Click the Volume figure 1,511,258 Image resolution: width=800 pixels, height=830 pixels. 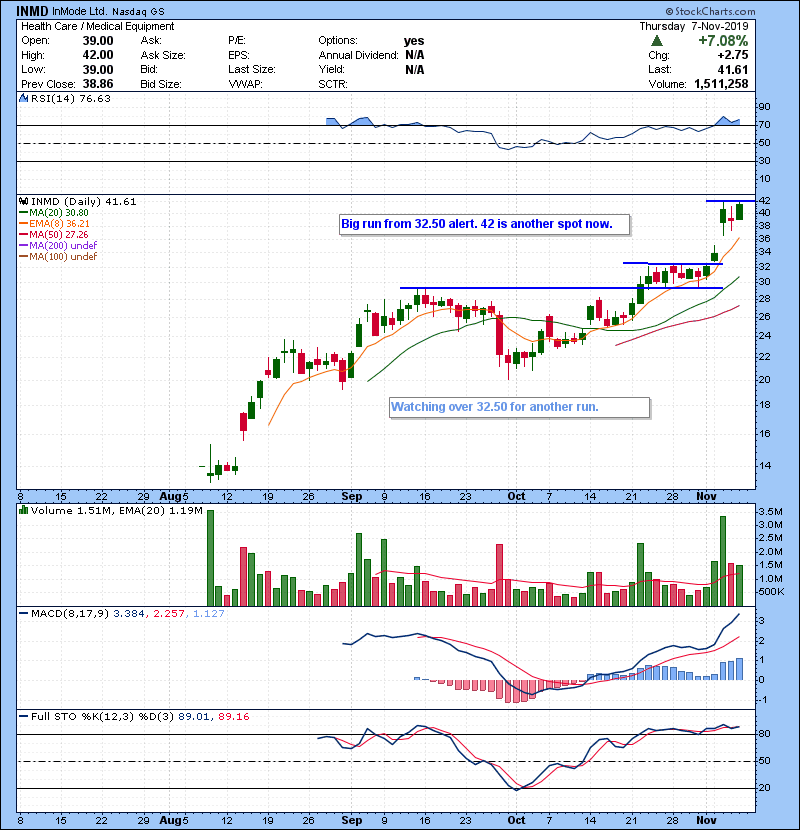[x=721, y=84]
